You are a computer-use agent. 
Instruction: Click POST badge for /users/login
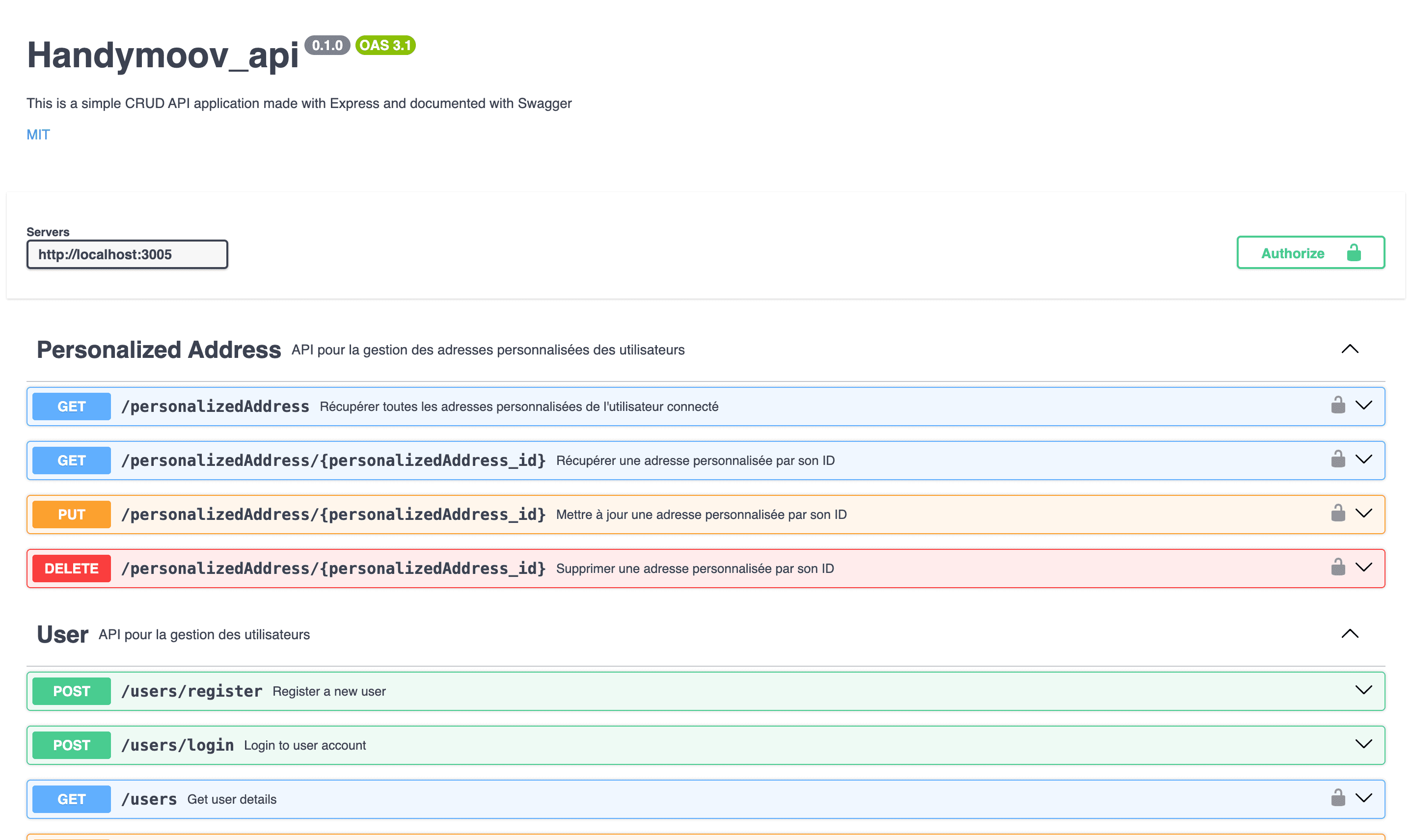pos(71,745)
